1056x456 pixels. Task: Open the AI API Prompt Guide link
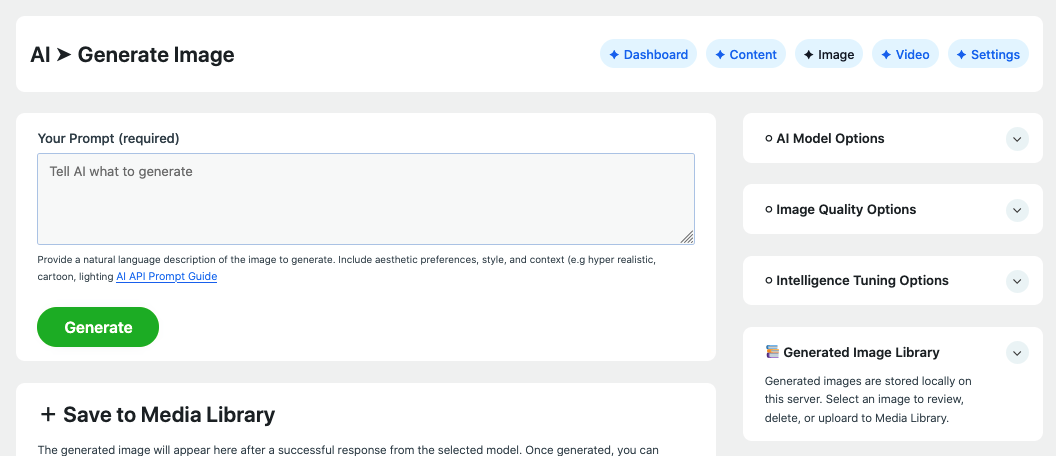pos(166,276)
